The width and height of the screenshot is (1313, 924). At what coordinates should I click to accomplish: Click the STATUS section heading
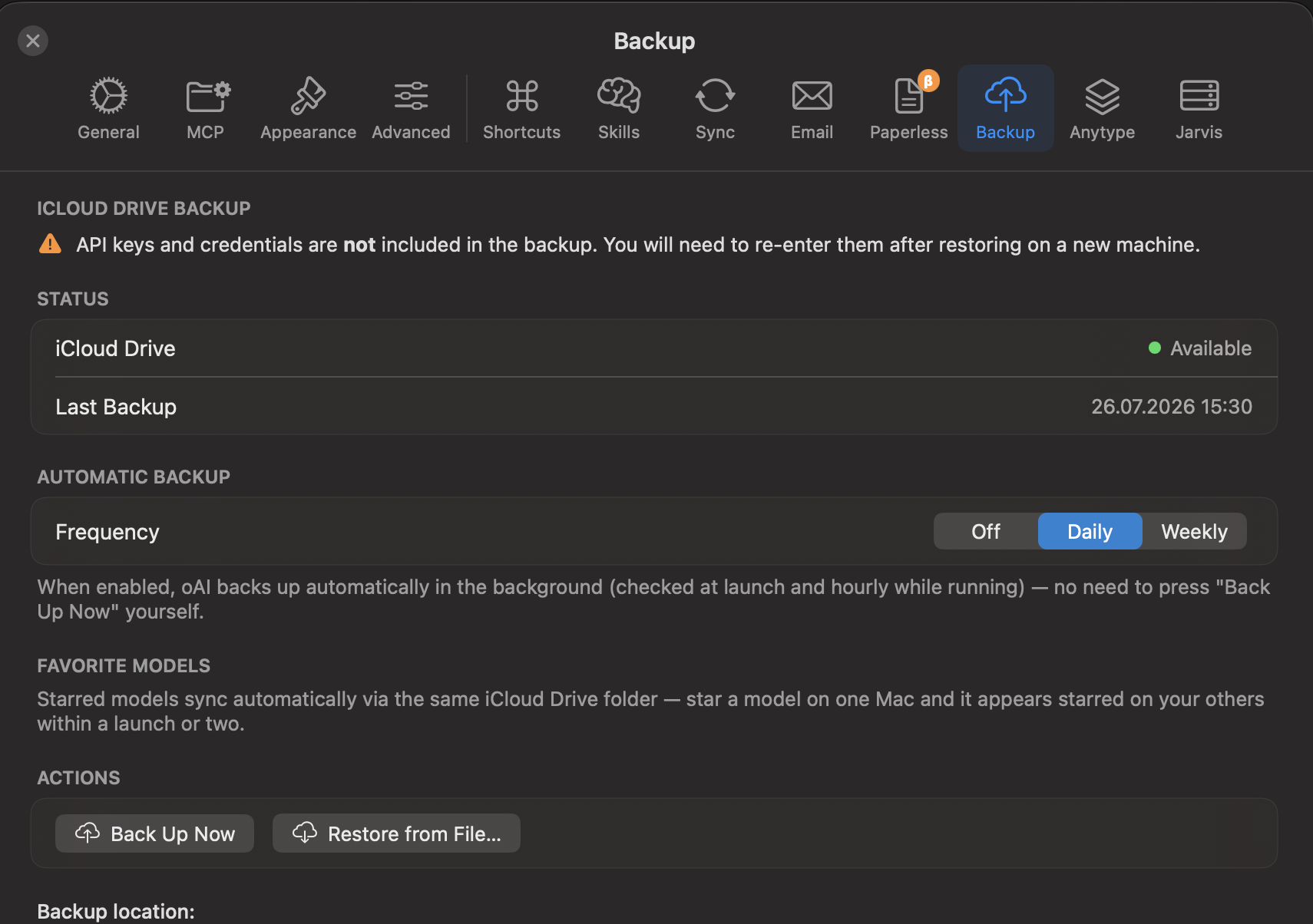tap(73, 299)
